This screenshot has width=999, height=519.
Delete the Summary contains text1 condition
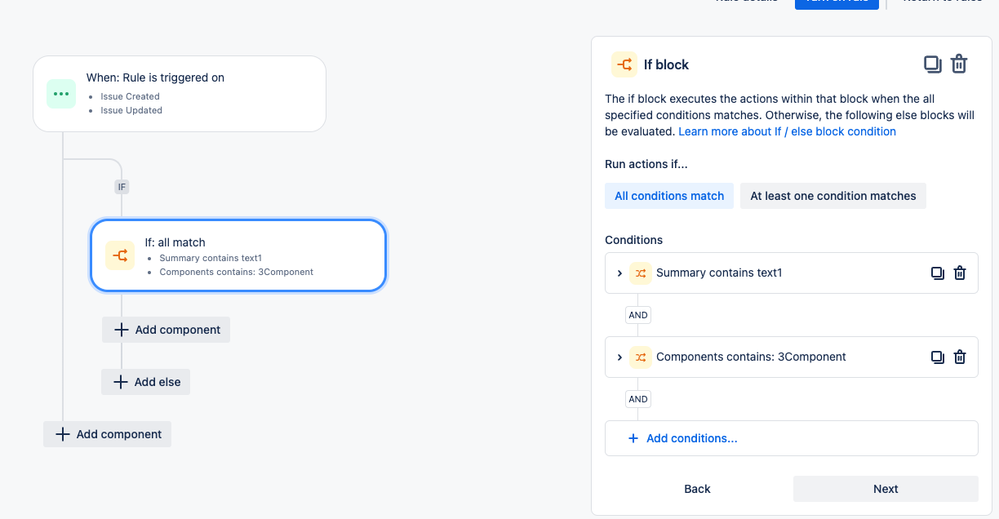(x=959, y=273)
